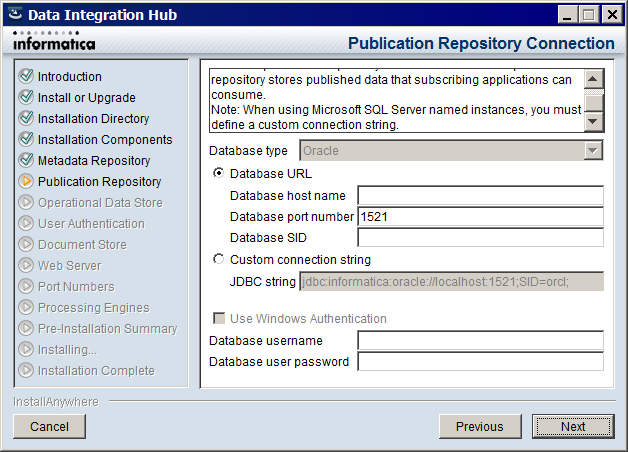Screen dimensions: 628x452
Task: Click the Web Server label
Action: point(70,266)
